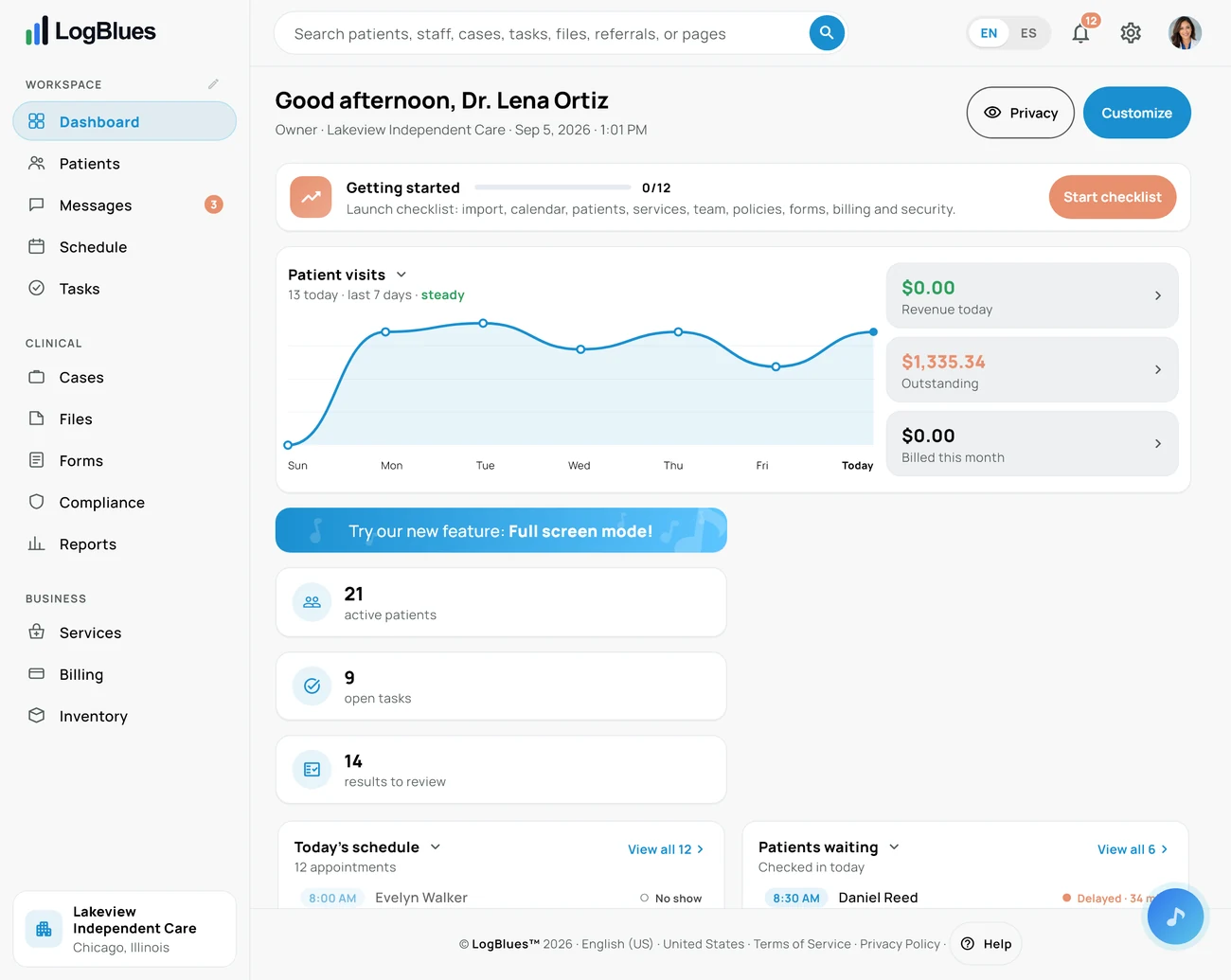
Task: Click the Full screen mode banner
Action: click(501, 530)
